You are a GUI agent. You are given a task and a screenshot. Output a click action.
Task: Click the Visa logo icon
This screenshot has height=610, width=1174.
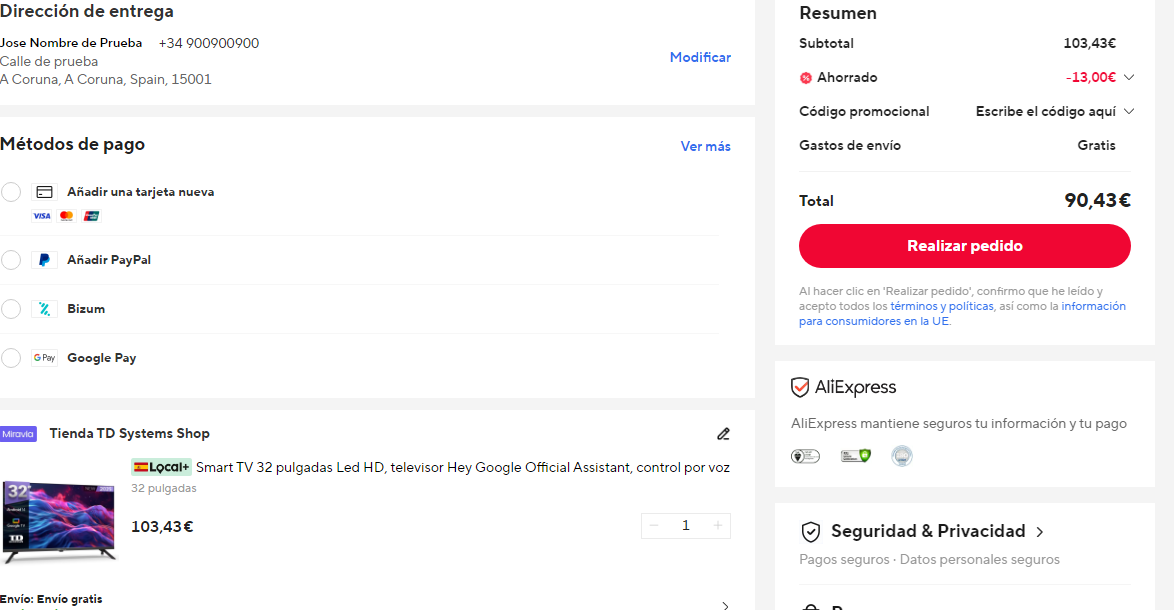pyautogui.click(x=42, y=216)
